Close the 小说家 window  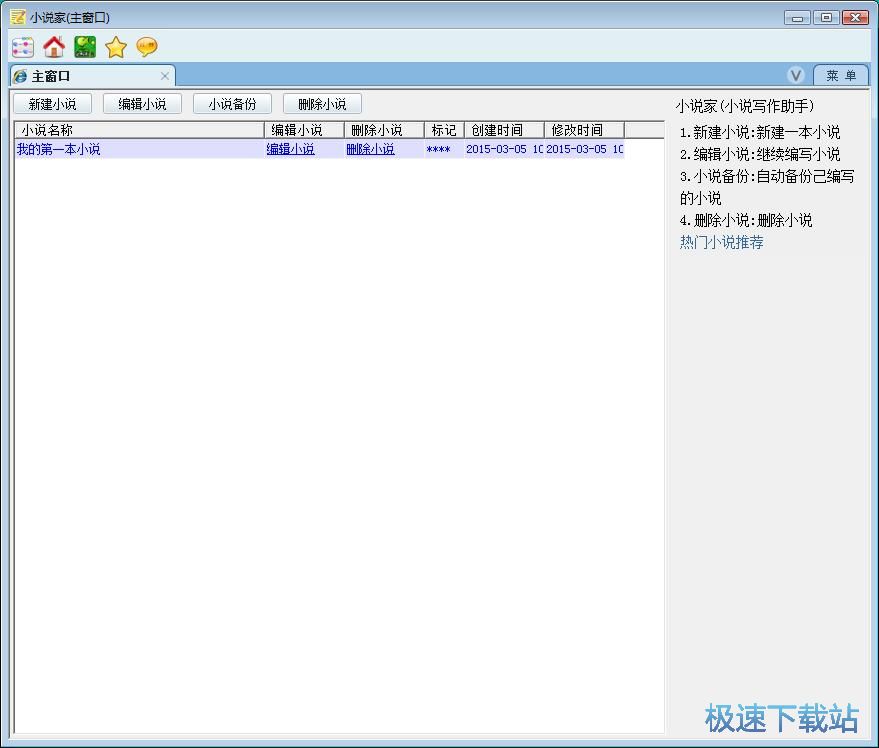855,18
